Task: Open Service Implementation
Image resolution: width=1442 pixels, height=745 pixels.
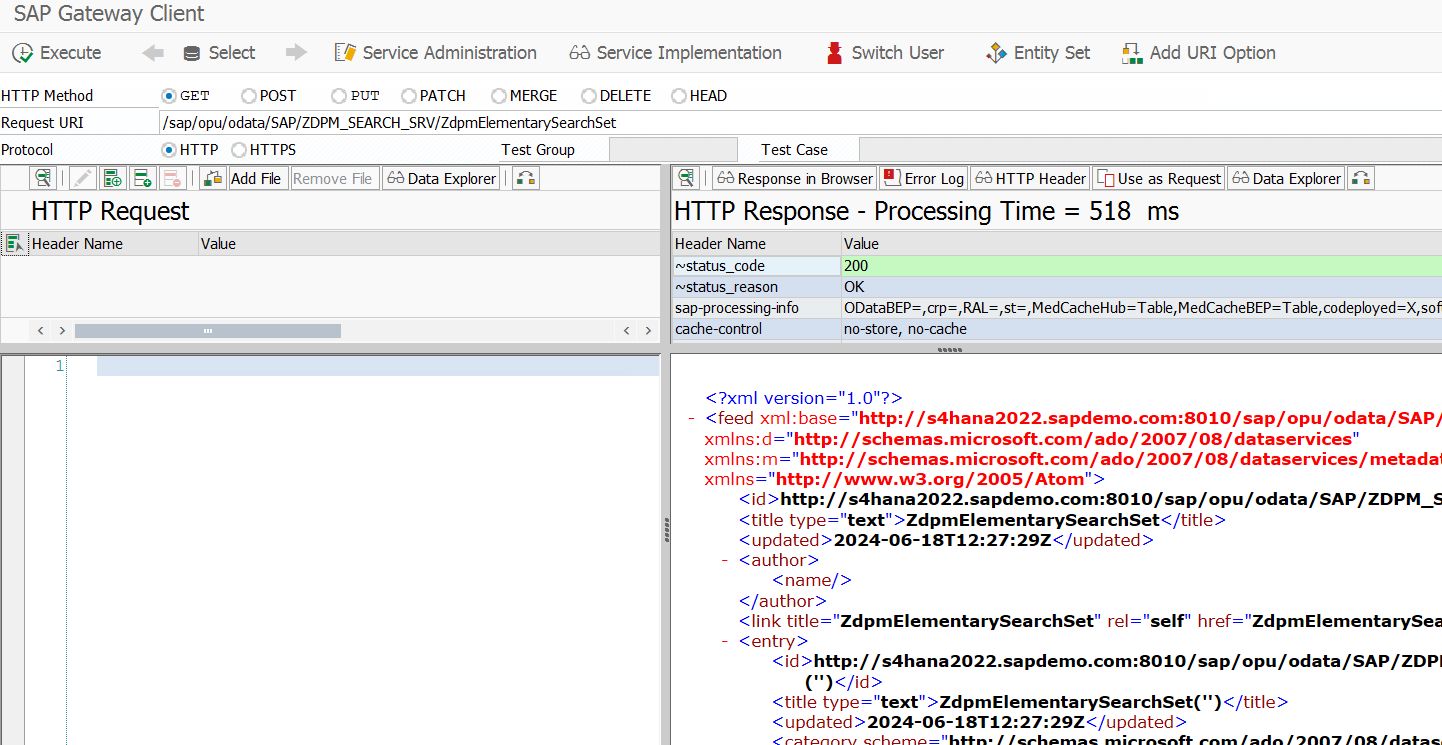Action: pos(675,53)
